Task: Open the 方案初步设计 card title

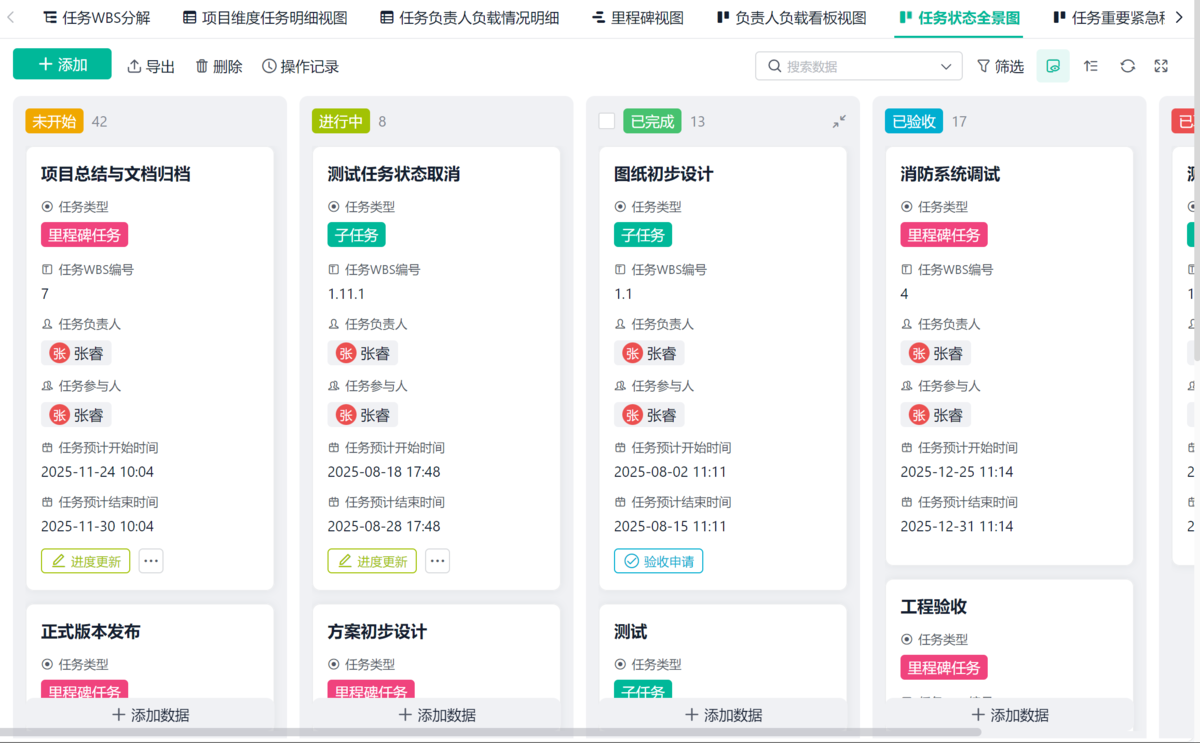Action: (x=377, y=632)
